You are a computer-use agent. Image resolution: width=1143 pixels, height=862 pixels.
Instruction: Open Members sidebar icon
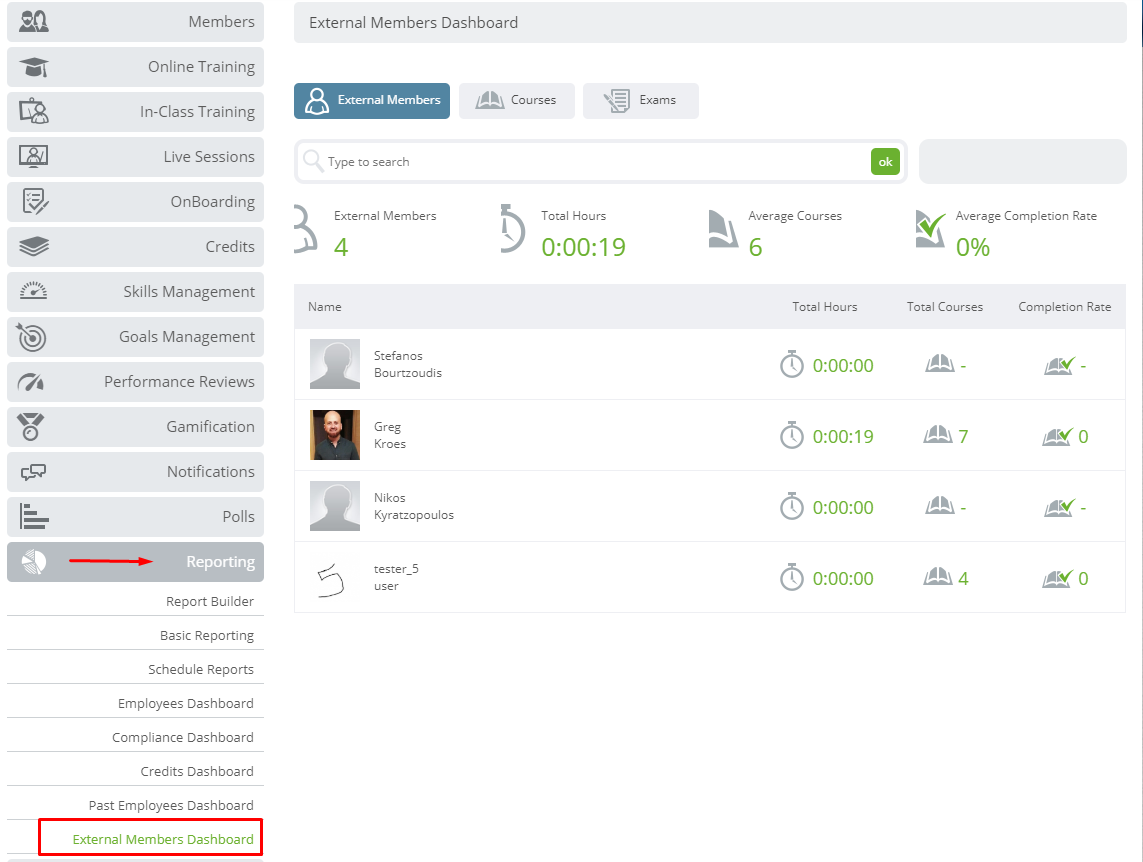[x=34, y=21]
